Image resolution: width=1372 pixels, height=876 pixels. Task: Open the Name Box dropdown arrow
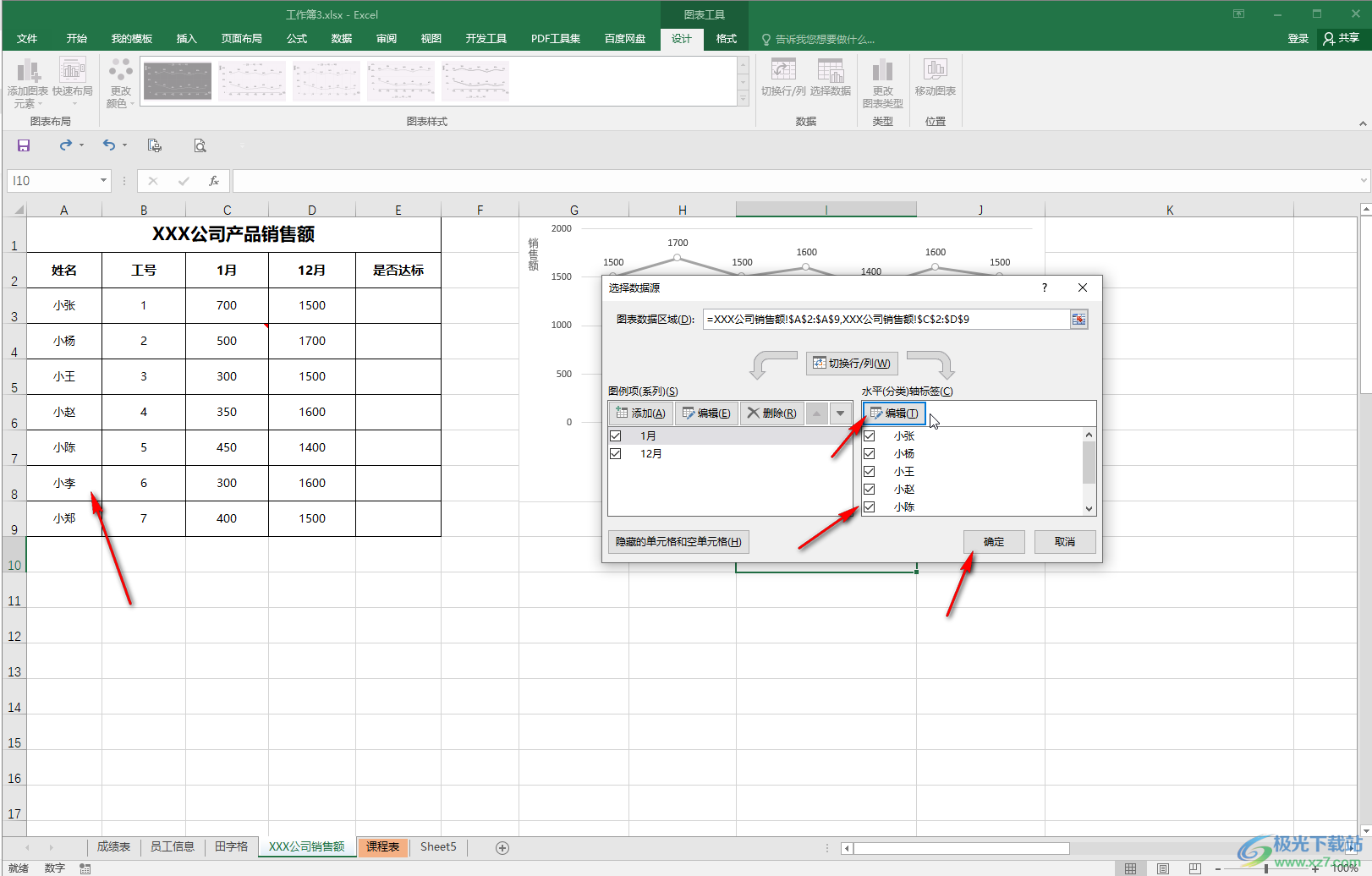(x=103, y=180)
